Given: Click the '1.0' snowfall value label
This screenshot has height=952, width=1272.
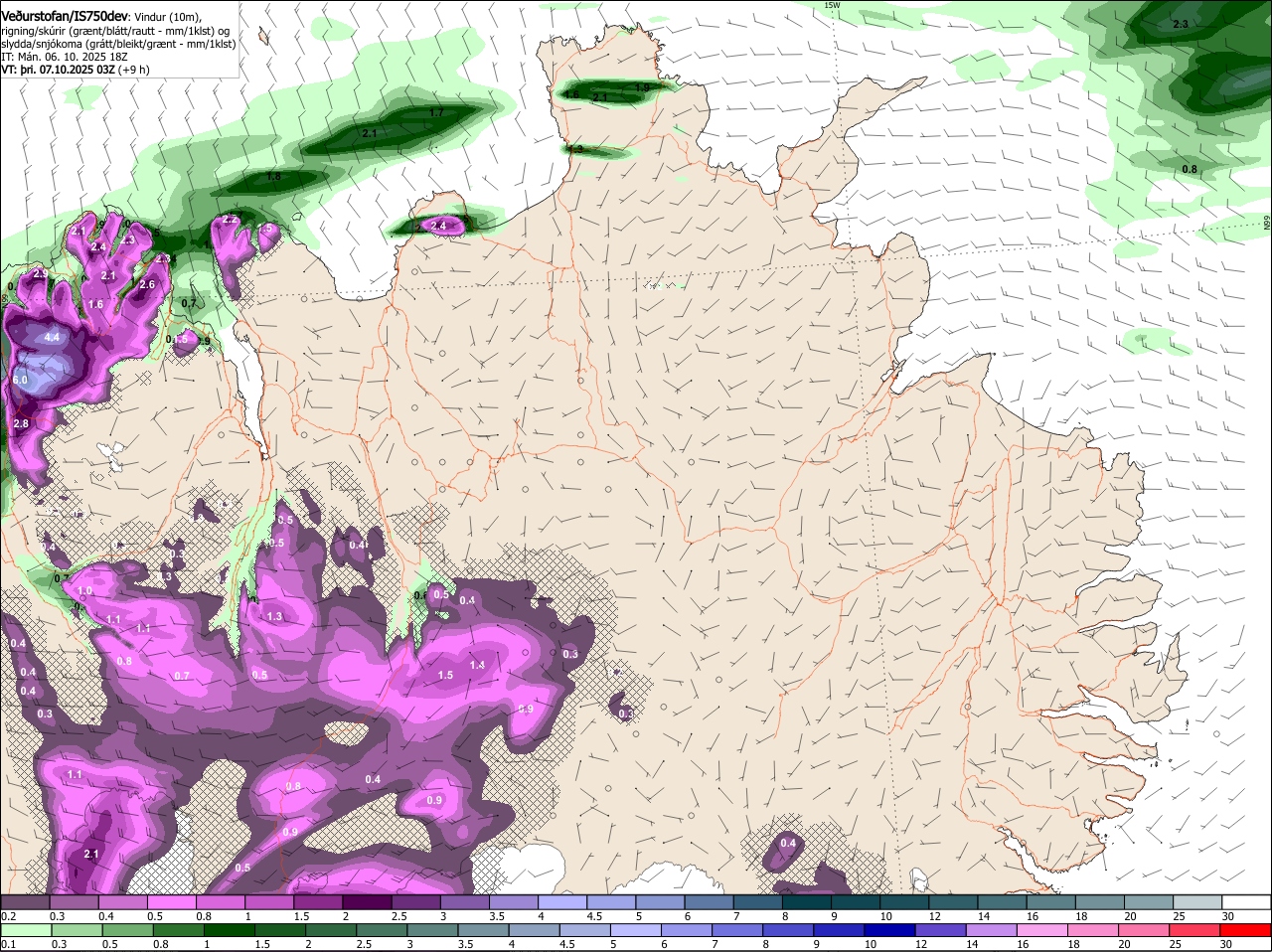Looking at the screenshot, I should (x=84, y=590).
